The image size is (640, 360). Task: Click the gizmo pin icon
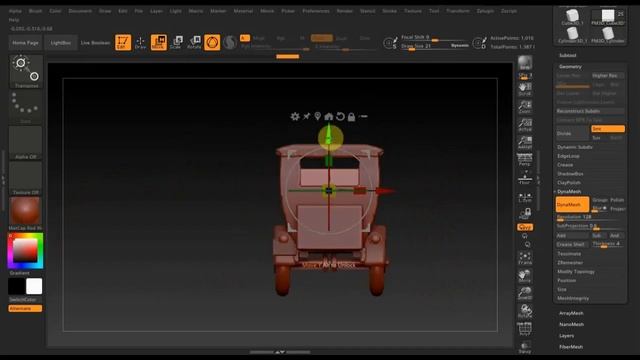[x=306, y=117]
